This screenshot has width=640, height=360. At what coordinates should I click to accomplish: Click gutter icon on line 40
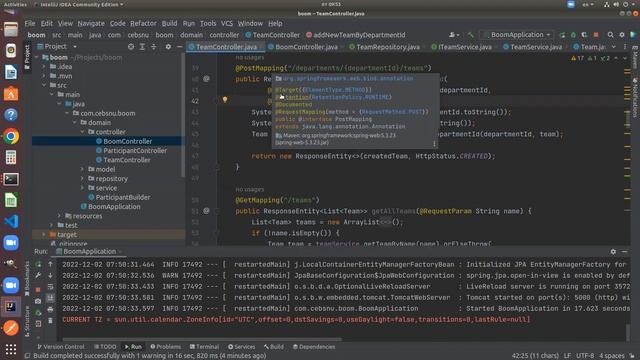(x=206, y=79)
